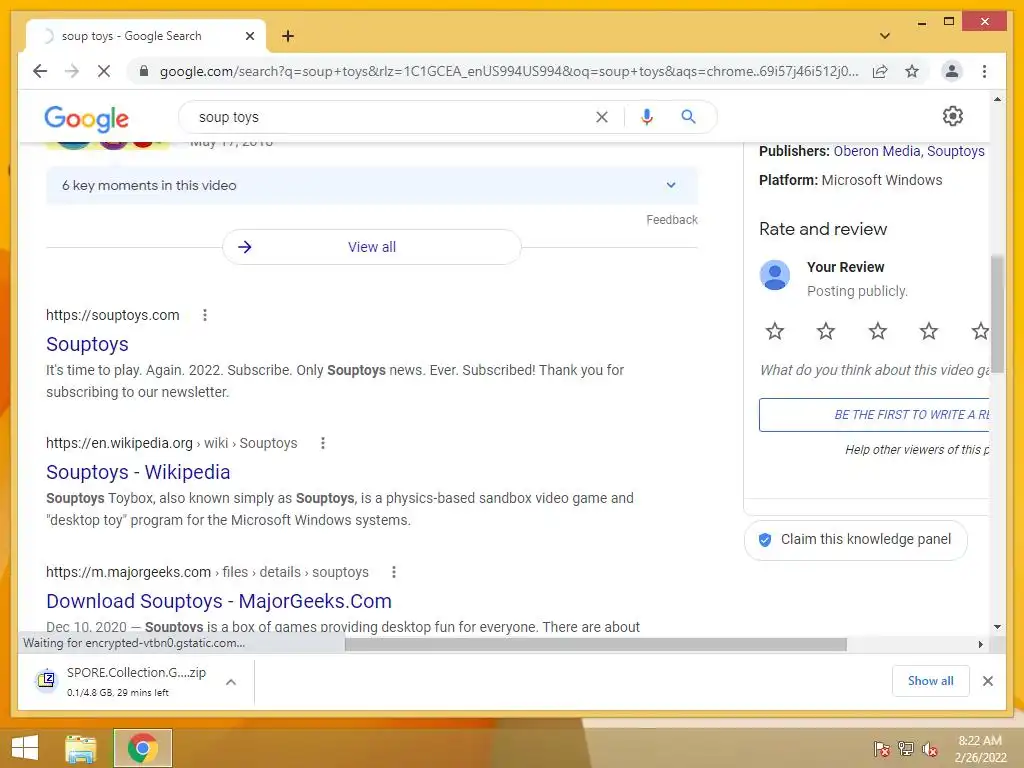1024x768 pixels.
Task: Open Windows Start menu
Action: pyautogui.click(x=25, y=748)
